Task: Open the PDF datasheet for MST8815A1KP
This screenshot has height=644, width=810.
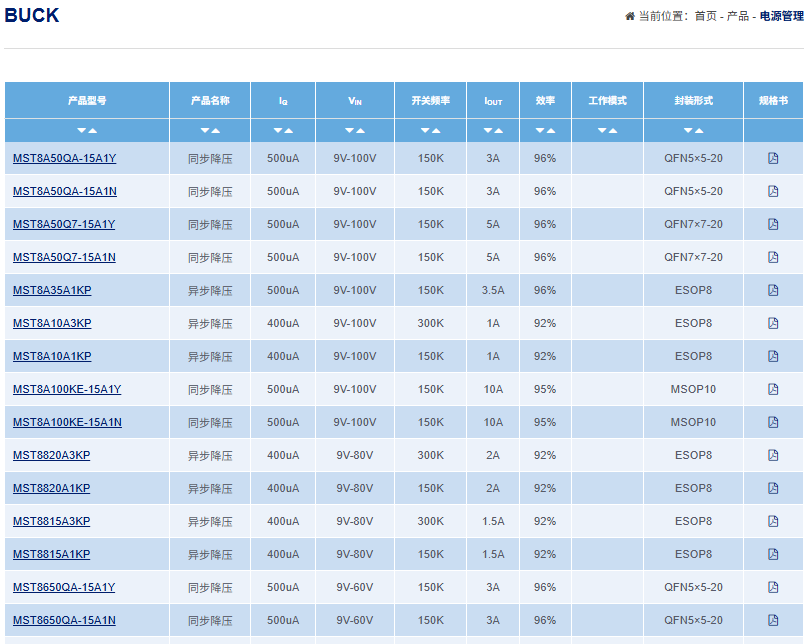Action: (x=773, y=555)
